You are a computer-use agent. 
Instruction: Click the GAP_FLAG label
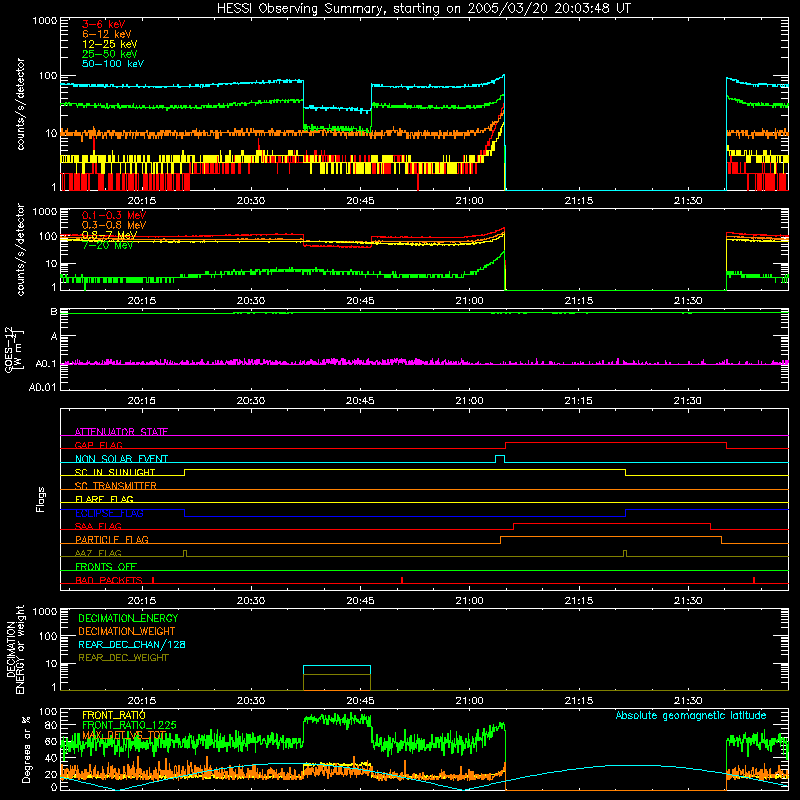(98, 445)
